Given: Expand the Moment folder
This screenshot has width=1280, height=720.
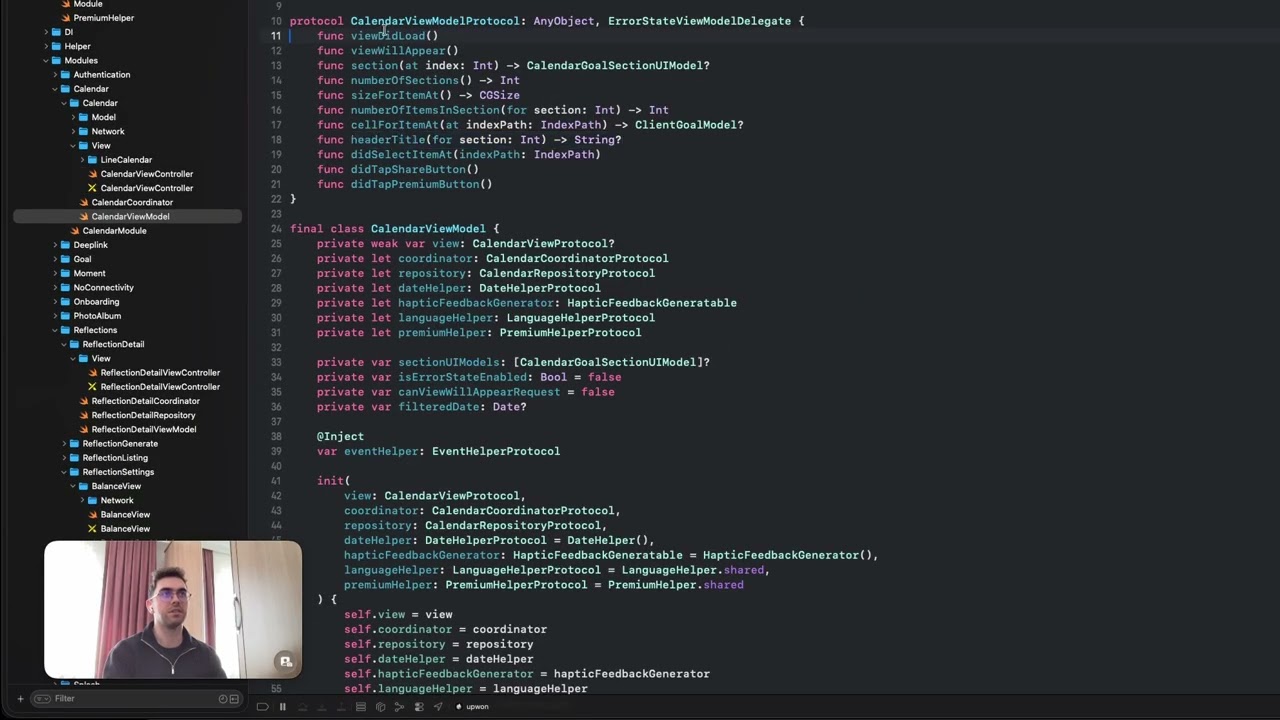Looking at the screenshot, I should (x=55, y=273).
